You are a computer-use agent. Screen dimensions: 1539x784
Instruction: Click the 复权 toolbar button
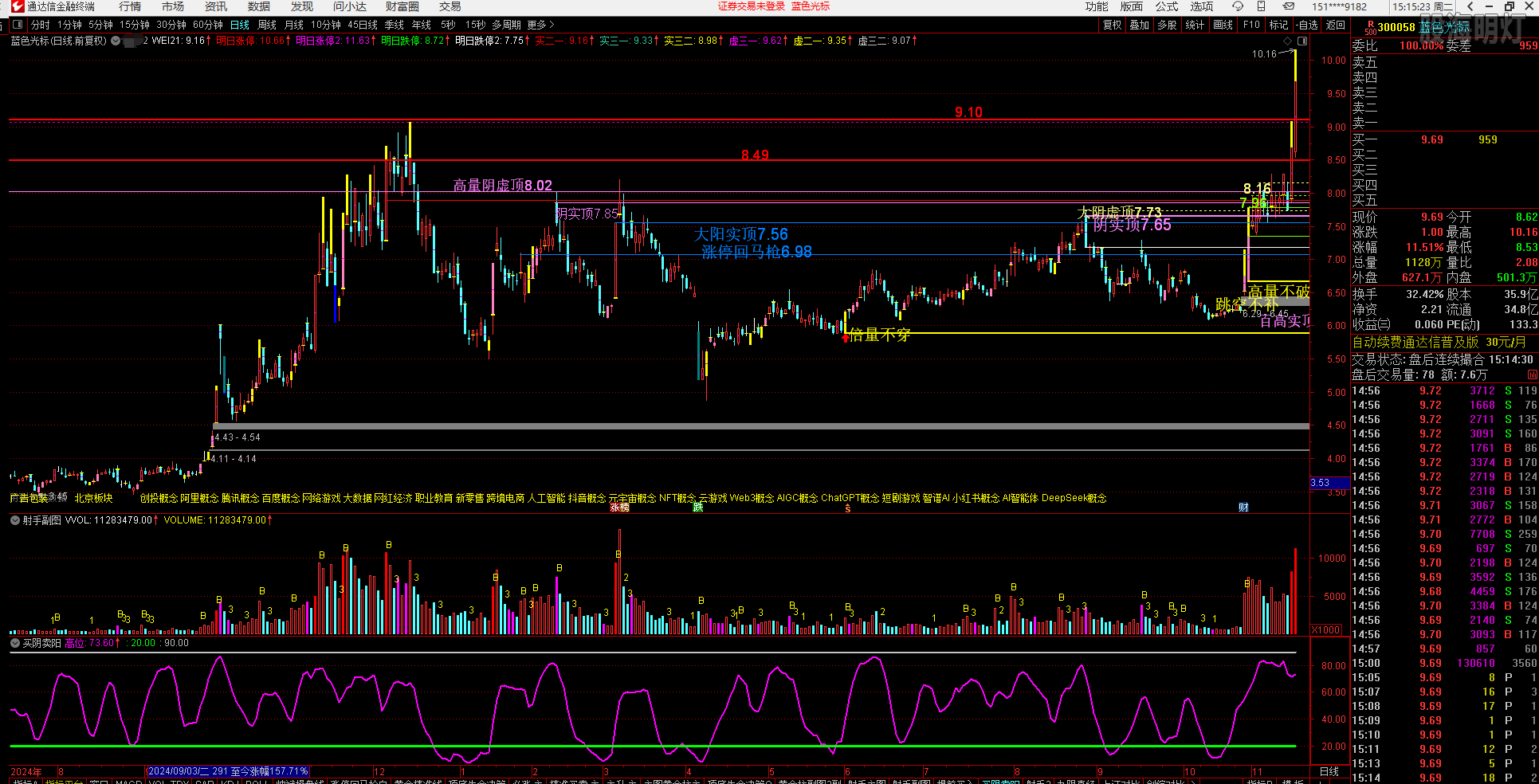[1113, 25]
